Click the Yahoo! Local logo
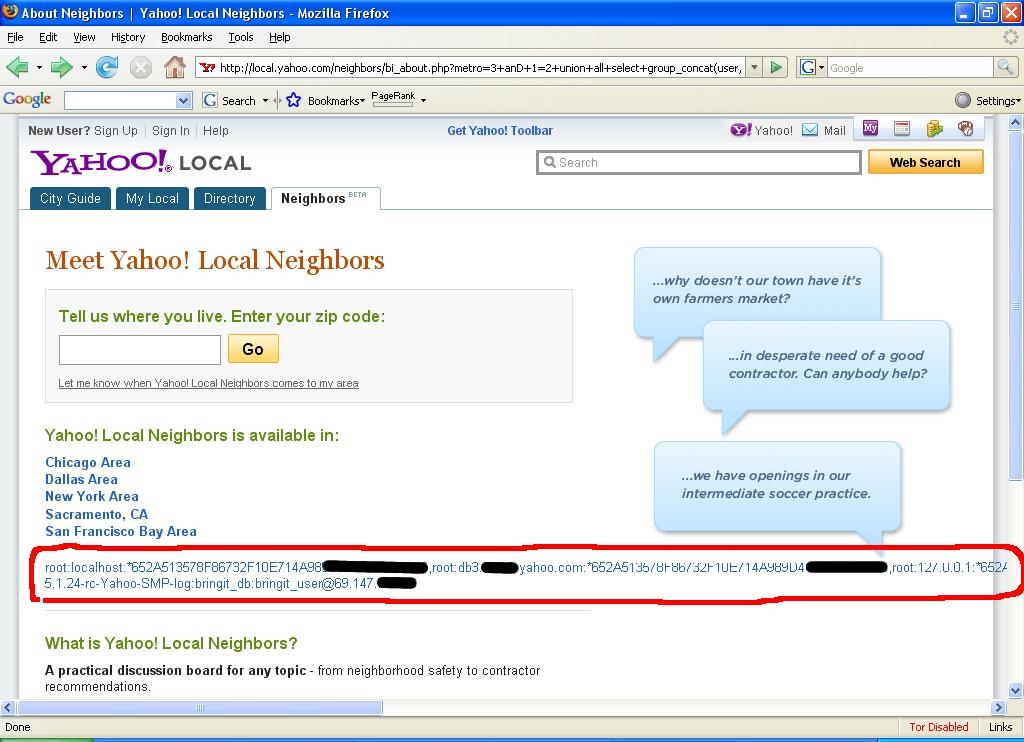Viewport: 1024px width, 742px height. 140,162
